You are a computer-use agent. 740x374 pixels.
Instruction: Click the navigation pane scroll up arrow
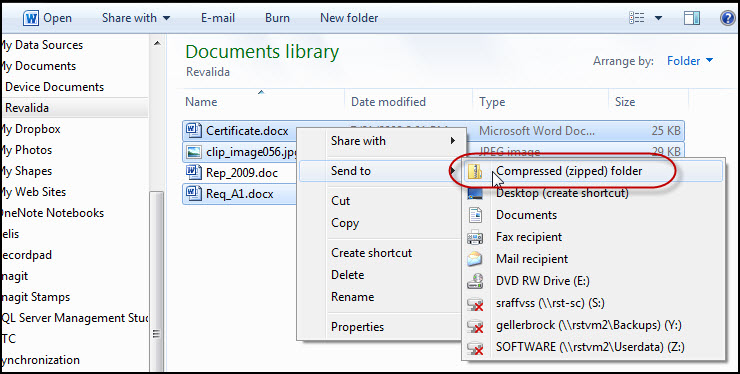point(157,44)
